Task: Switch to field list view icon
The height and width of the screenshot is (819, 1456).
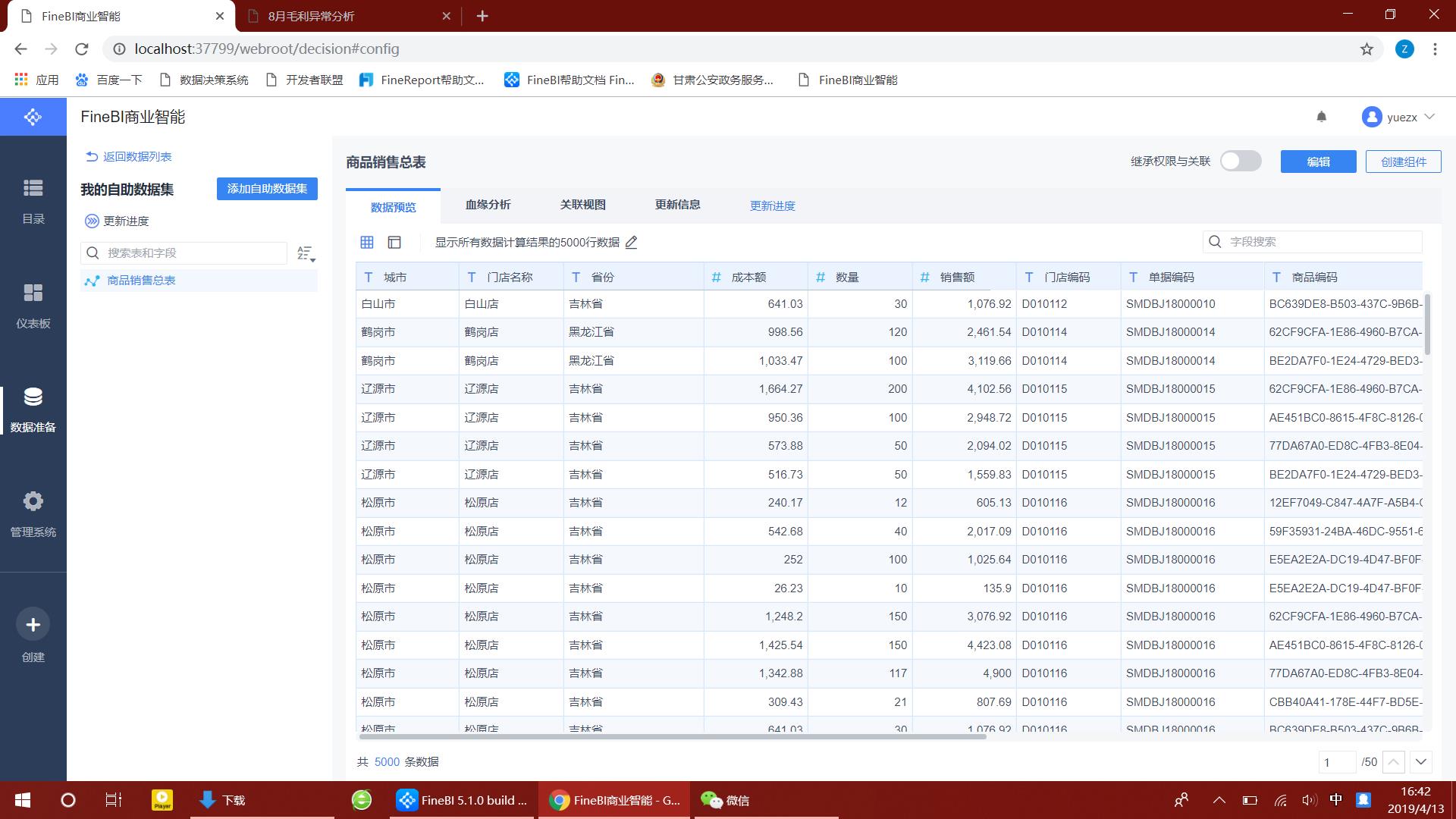Action: click(394, 242)
